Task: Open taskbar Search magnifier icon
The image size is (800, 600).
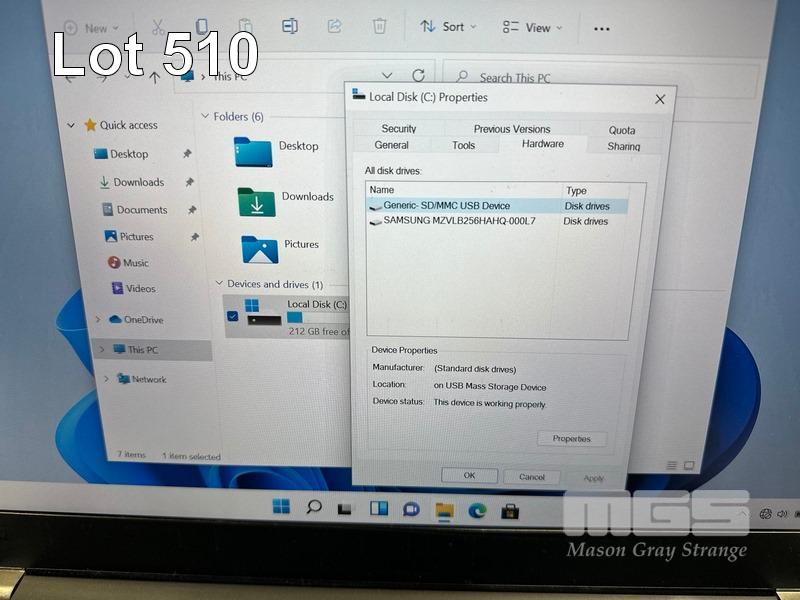Action: tap(314, 507)
